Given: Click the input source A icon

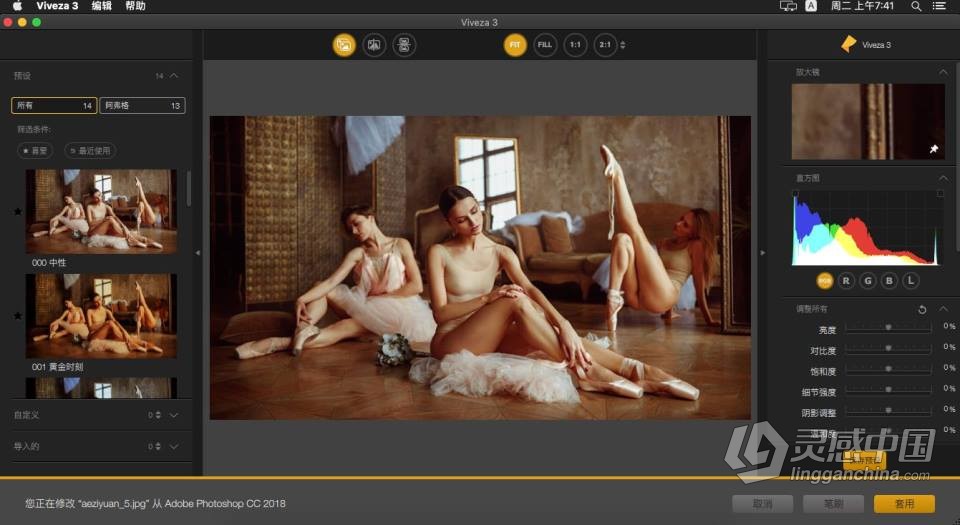Looking at the screenshot, I should (811, 6).
